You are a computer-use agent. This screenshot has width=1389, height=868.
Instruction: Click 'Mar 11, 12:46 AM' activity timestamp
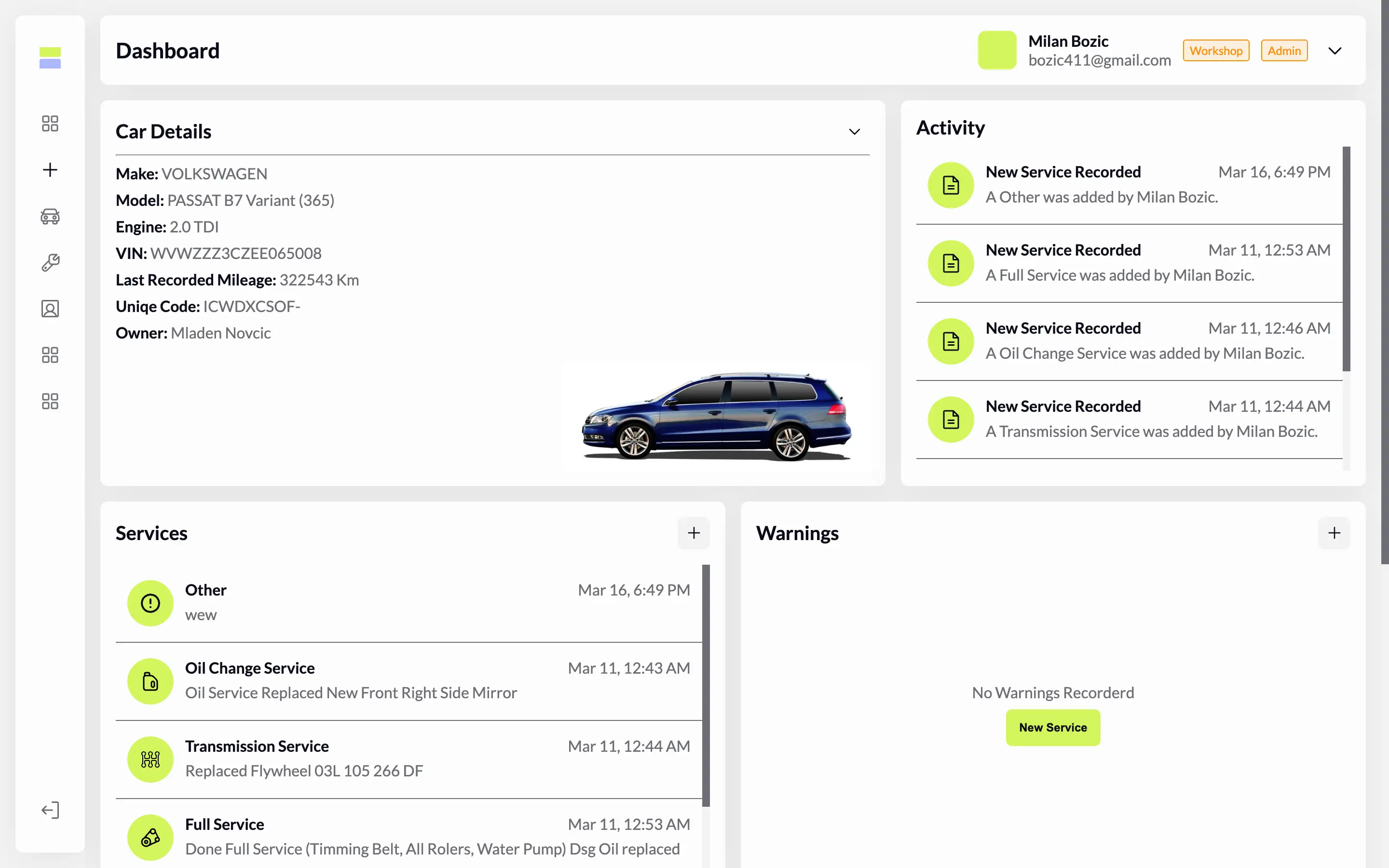pos(1269,328)
